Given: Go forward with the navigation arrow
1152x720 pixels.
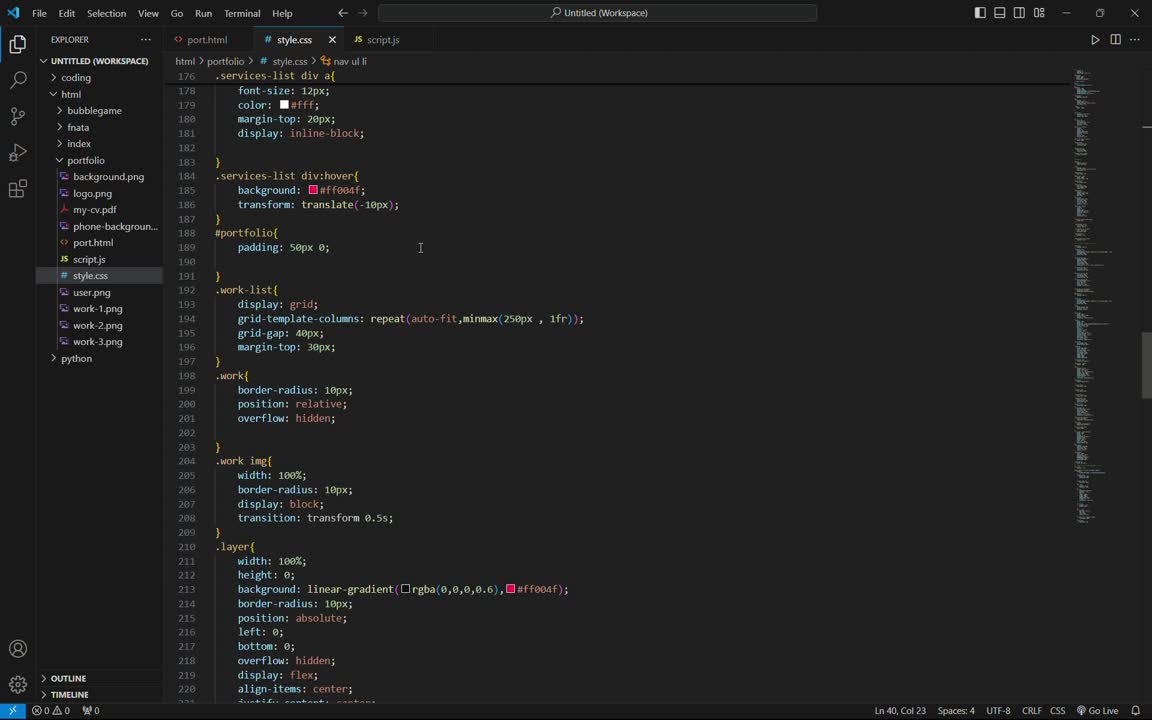Looking at the screenshot, I should coord(363,12).
